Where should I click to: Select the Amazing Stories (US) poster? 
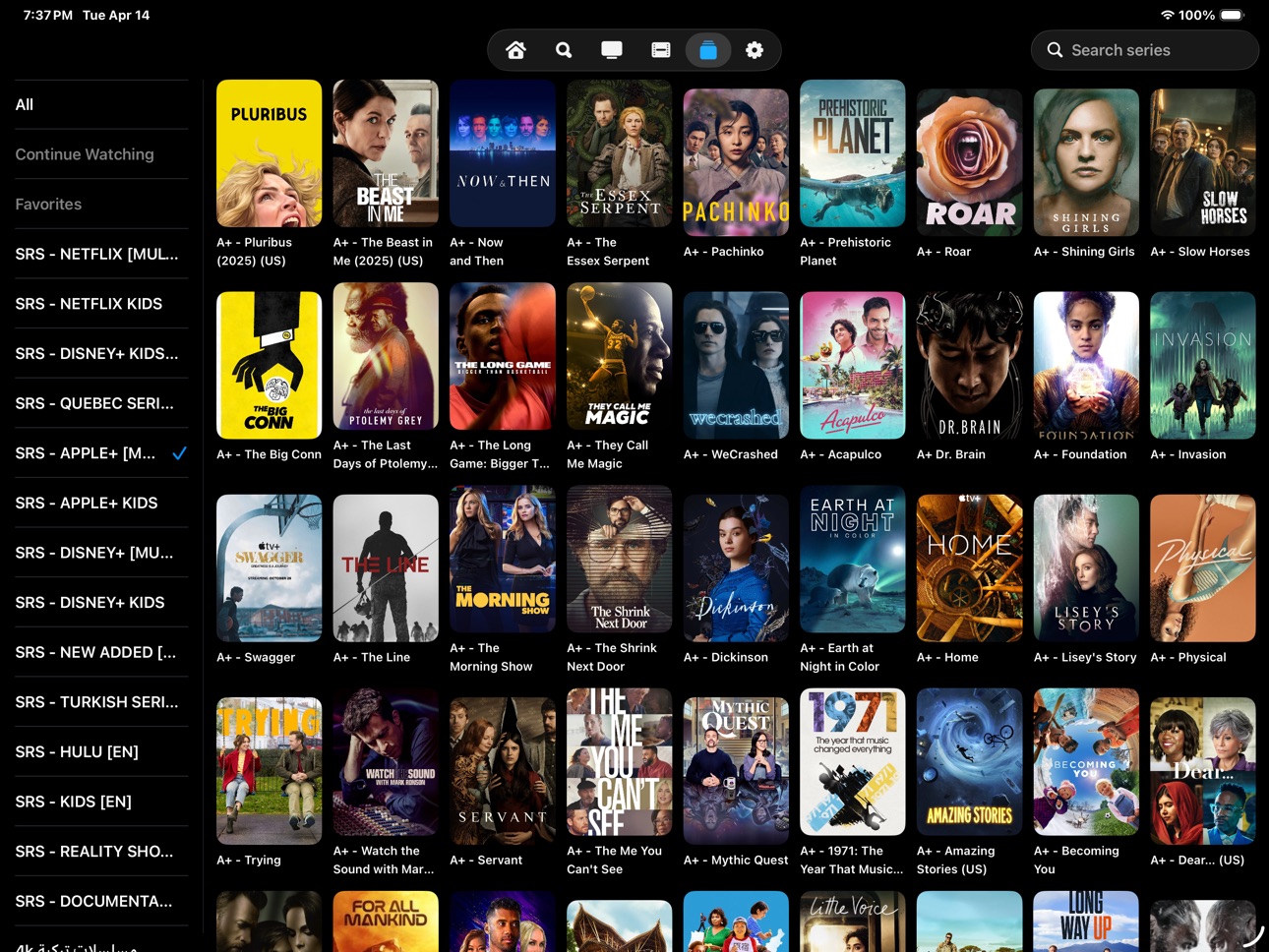pos(969,762)
